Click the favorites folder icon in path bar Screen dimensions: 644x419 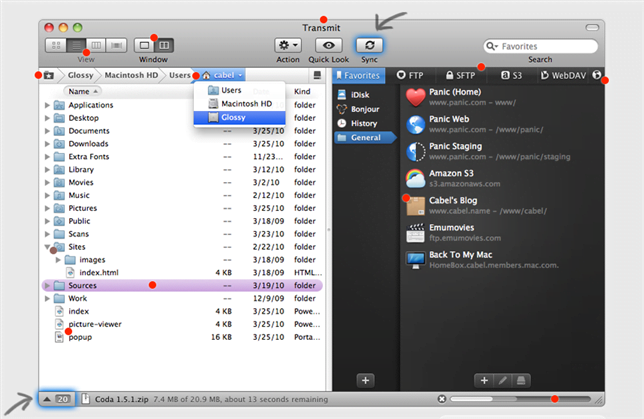click(49, 75)
